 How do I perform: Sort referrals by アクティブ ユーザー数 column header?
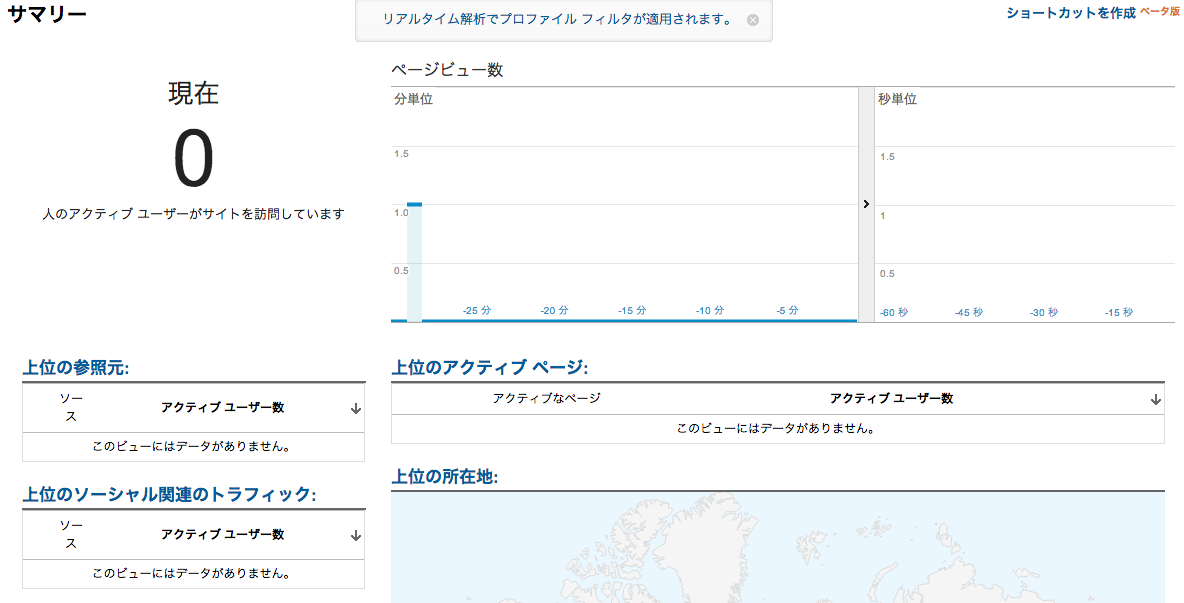[222, 408]
